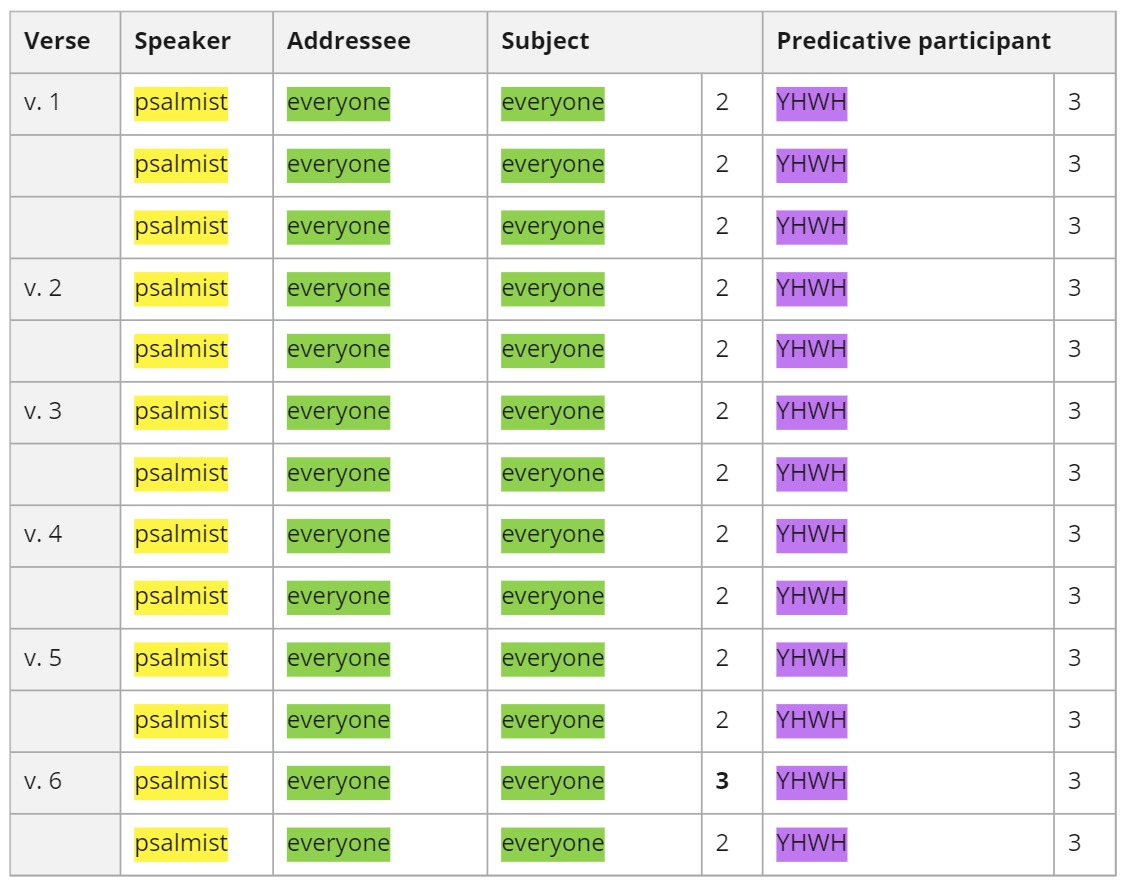1128x886 pixels.
Task: Click Addressee everyone in the v. 2 row
Action: click(x=338, y=288)
